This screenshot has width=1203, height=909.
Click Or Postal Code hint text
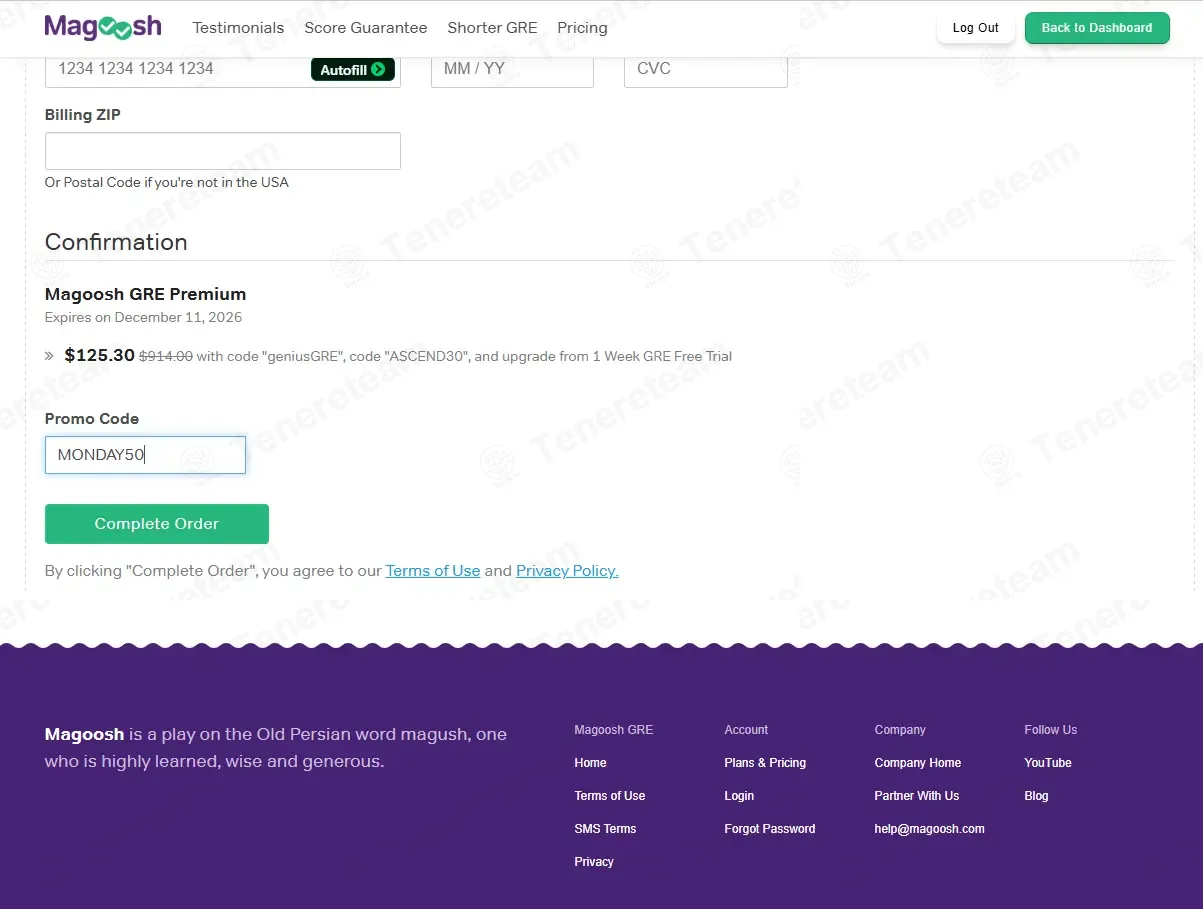pyautogui.click(x=167, y=182)
